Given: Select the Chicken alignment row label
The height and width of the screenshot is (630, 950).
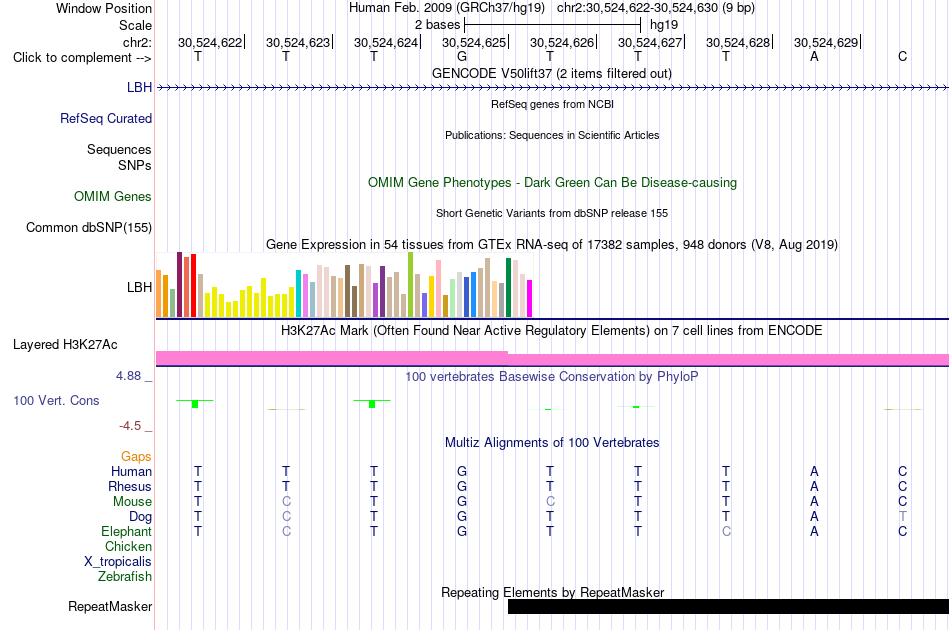Looking at the screenshot, I should pyautogui.click(x=128, y=546).
